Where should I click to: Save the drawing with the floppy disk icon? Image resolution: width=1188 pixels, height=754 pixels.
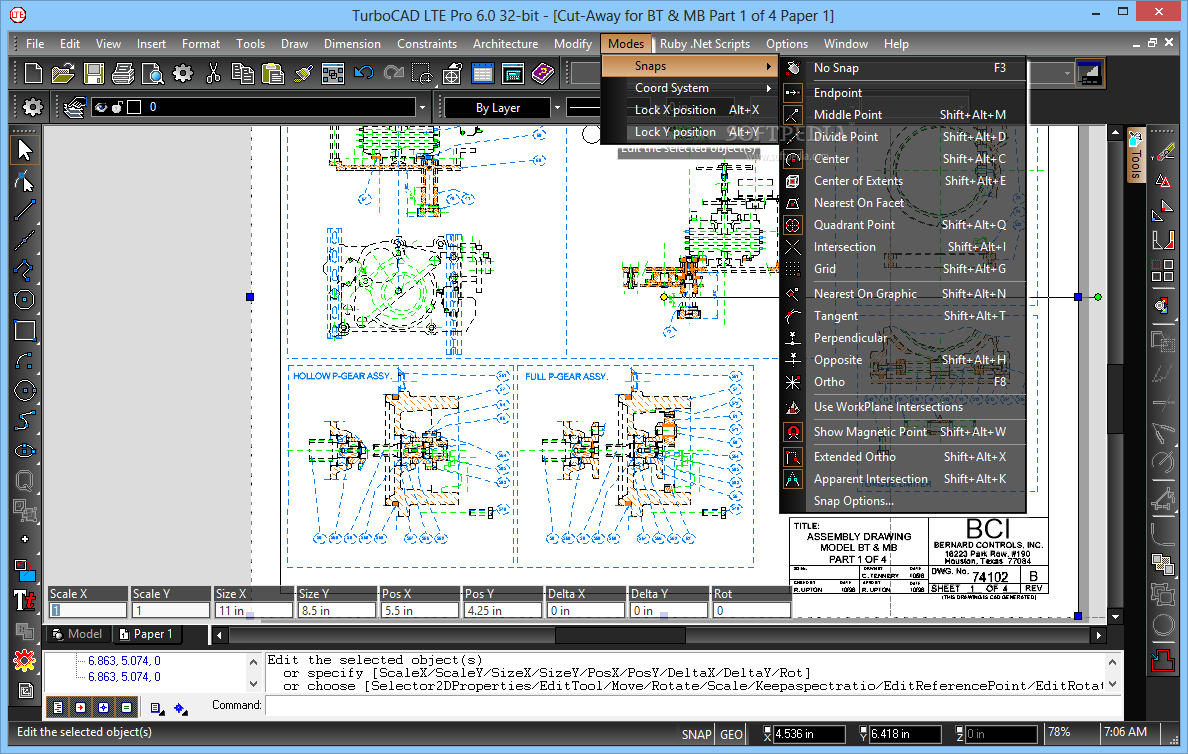[x=94, y=74]
